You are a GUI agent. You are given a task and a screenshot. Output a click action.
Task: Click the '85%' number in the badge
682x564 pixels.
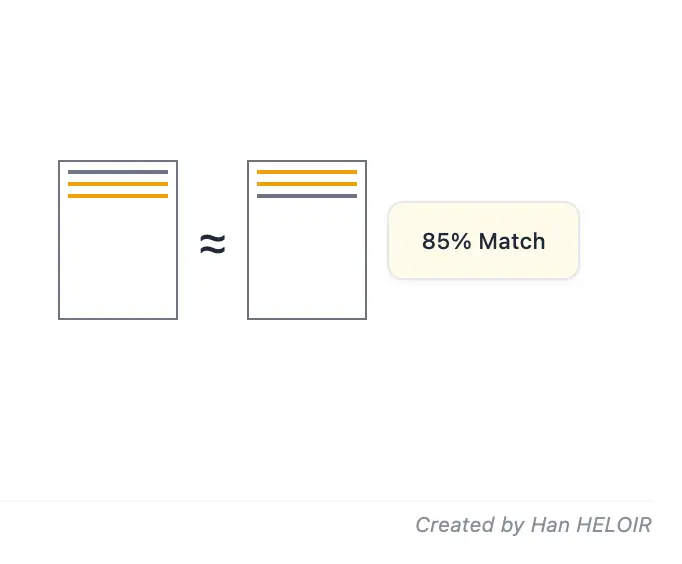click(x=447, y=241)
